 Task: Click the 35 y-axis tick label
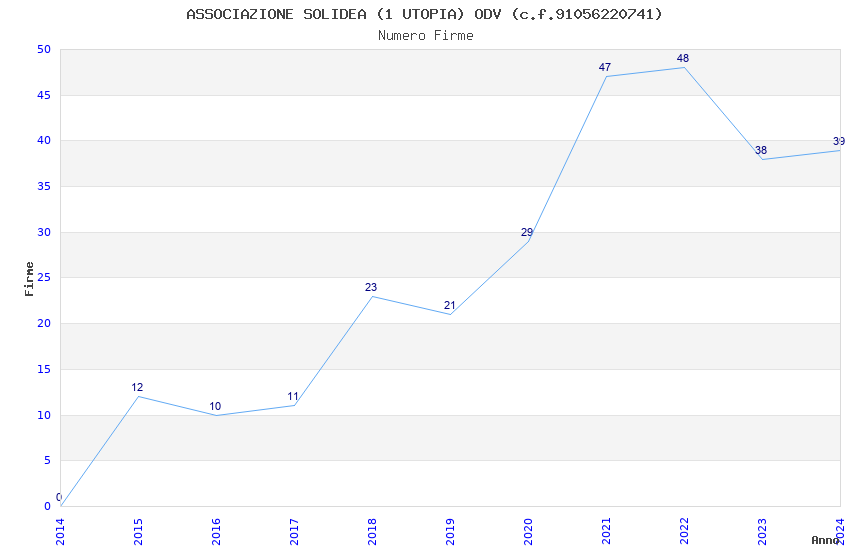[44, 186]
